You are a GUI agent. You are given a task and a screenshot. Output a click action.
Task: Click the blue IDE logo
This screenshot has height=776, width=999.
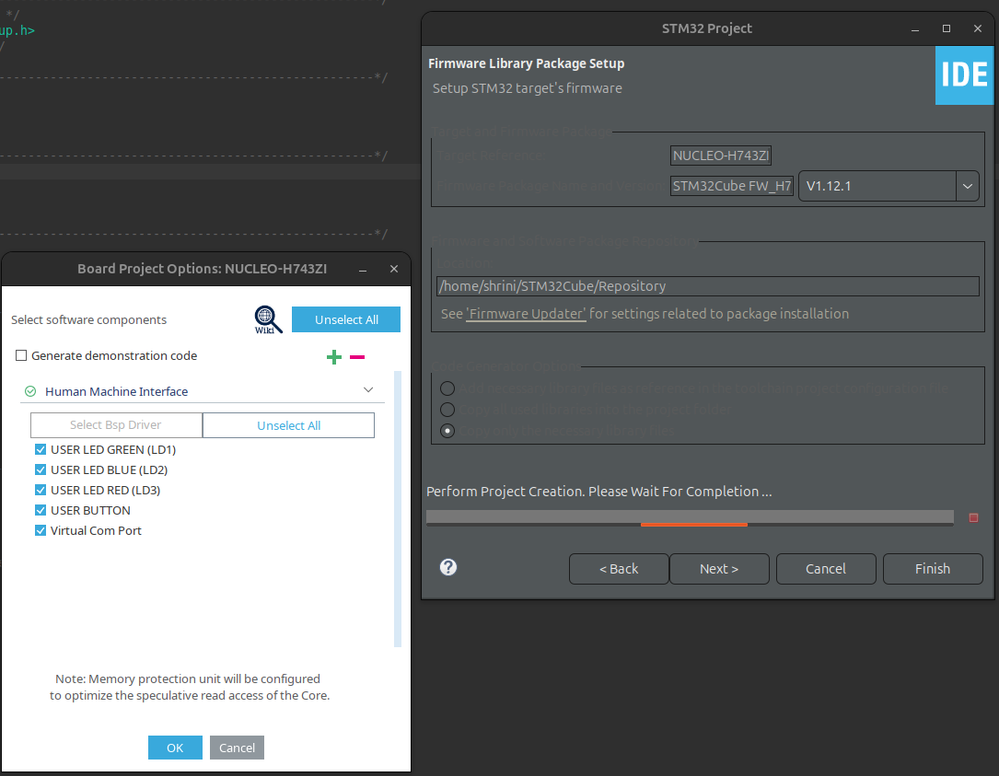(x=964, y=75)
